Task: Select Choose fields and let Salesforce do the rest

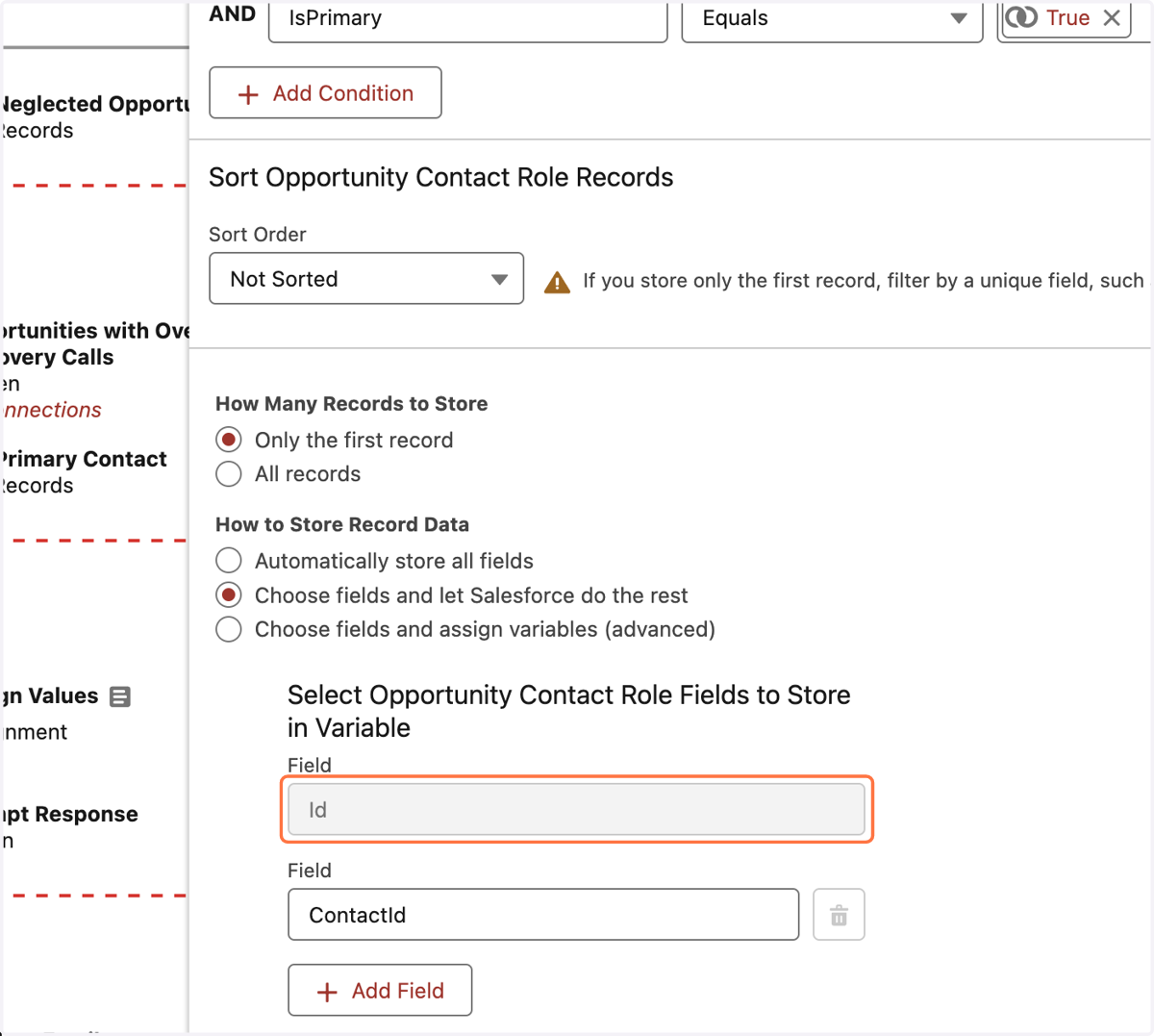Action: [x=229, y=595]
